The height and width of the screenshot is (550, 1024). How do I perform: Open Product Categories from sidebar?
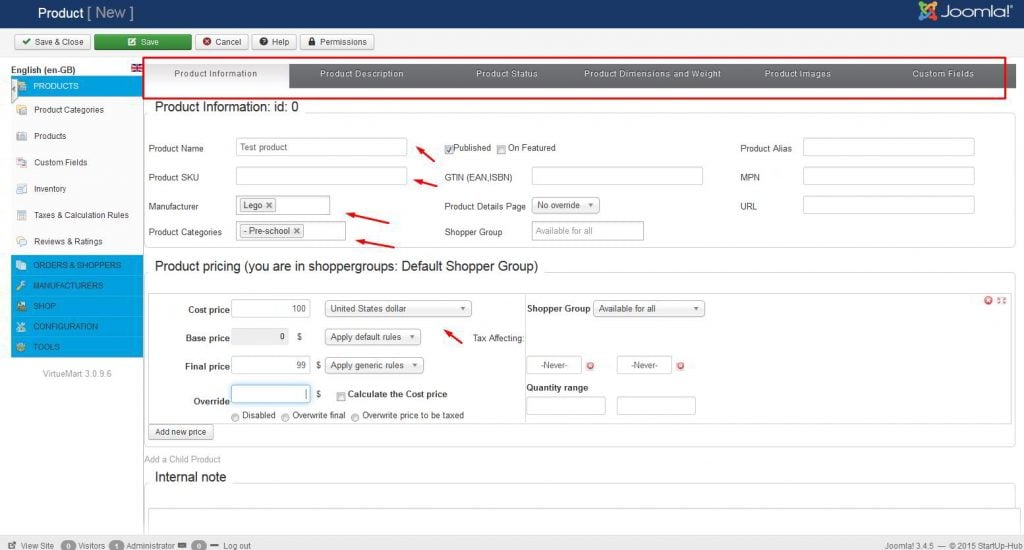coord(68,110)
